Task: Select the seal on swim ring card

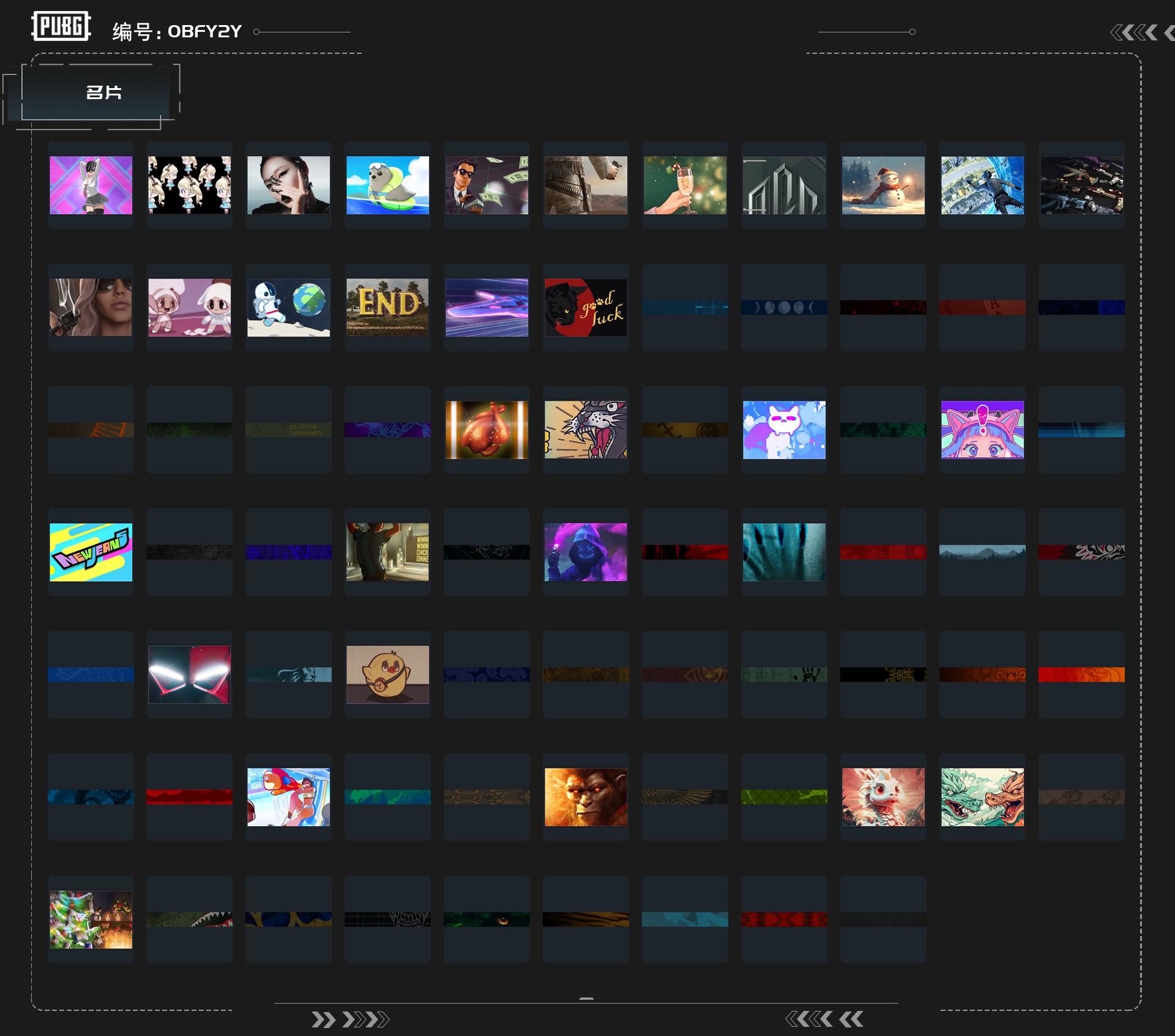Action: [x=387, y=185]
